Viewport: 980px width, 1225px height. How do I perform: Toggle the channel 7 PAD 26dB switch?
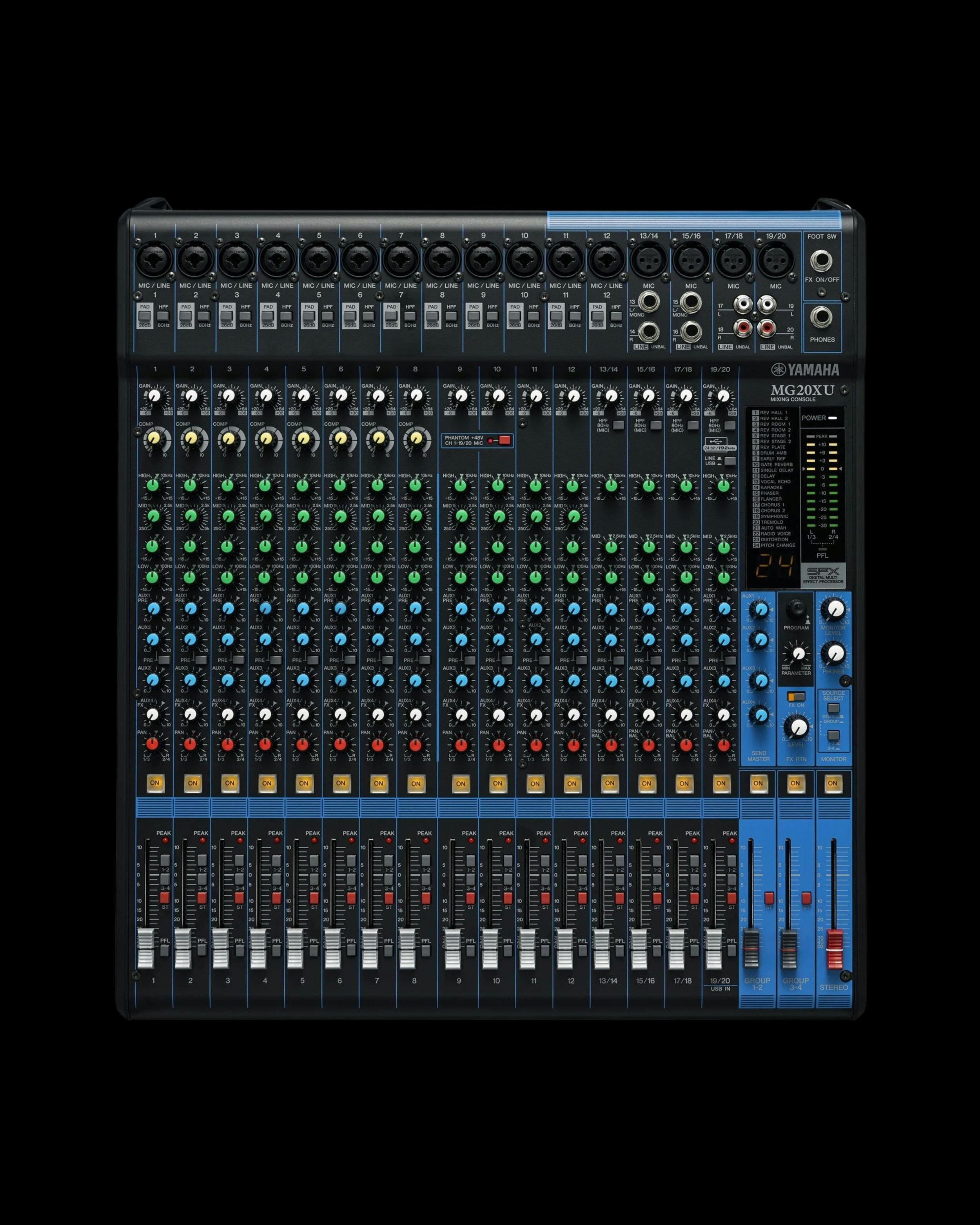pos(392,315)
